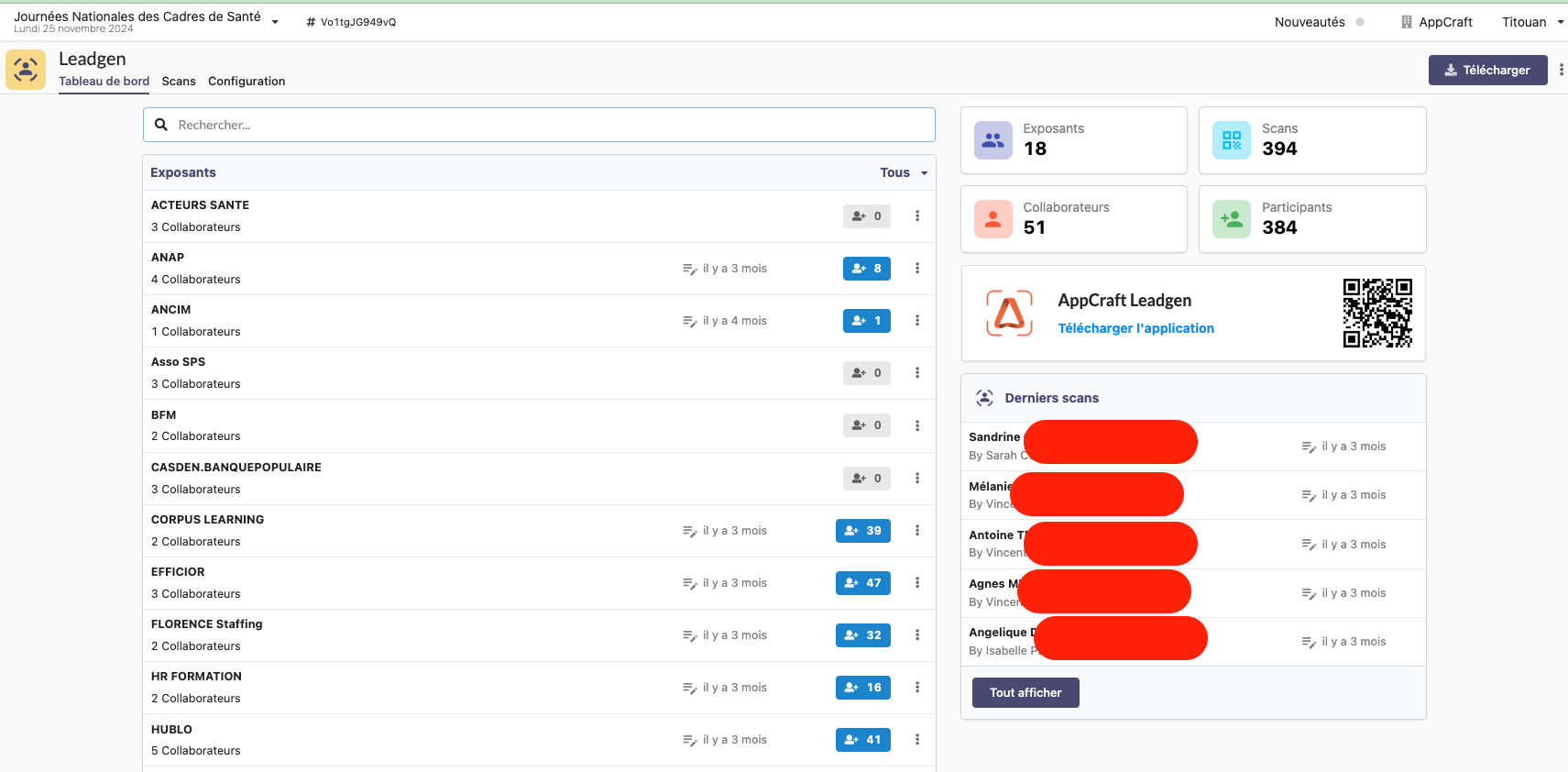Click the Leadgen module icon
The width and height of the screenshot is (1568, 772).
[x=26, y=70]
